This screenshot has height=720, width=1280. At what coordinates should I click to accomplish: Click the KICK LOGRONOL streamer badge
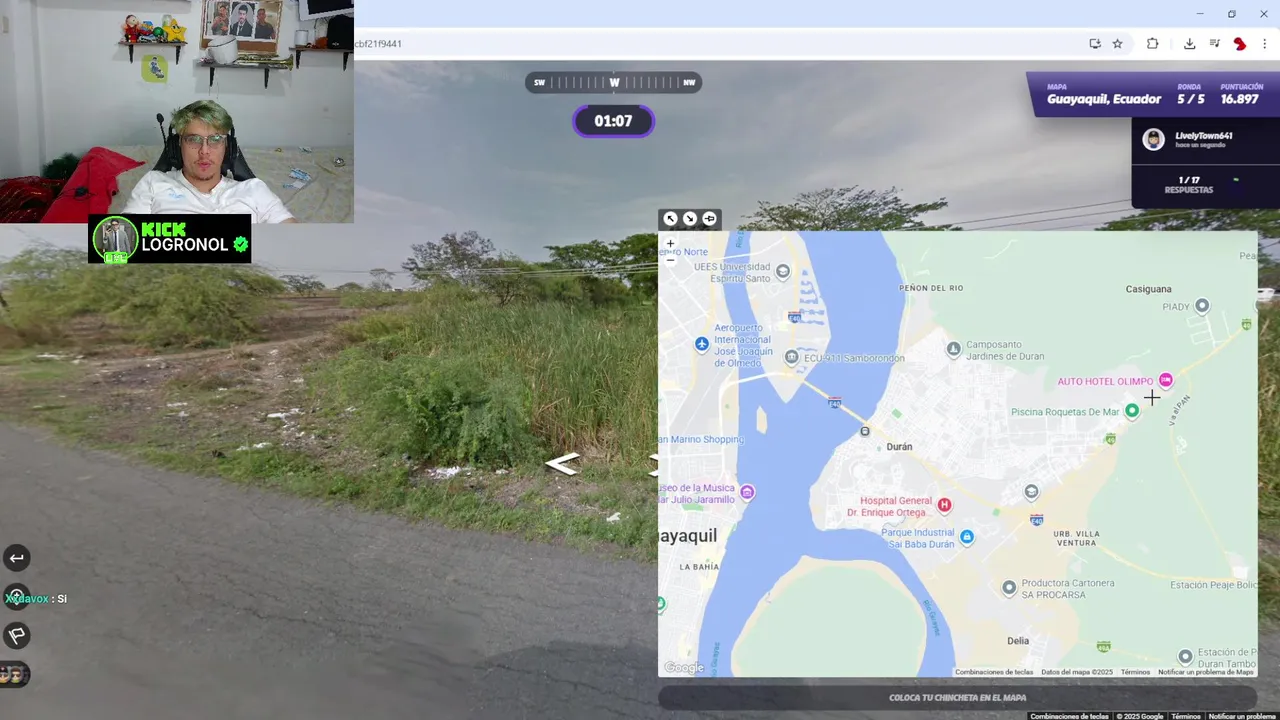[170, 240]
